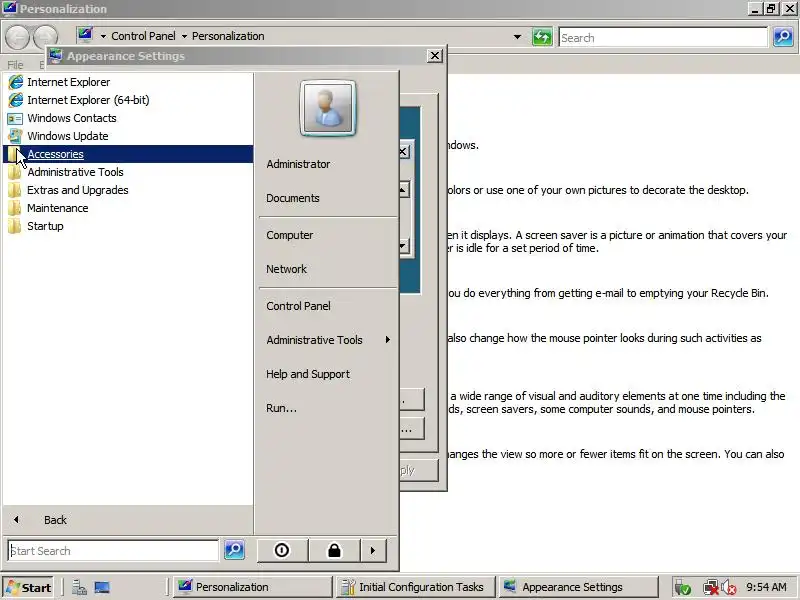Lock the computer with padlock button
800x600 pixels.
coord(334,551)
